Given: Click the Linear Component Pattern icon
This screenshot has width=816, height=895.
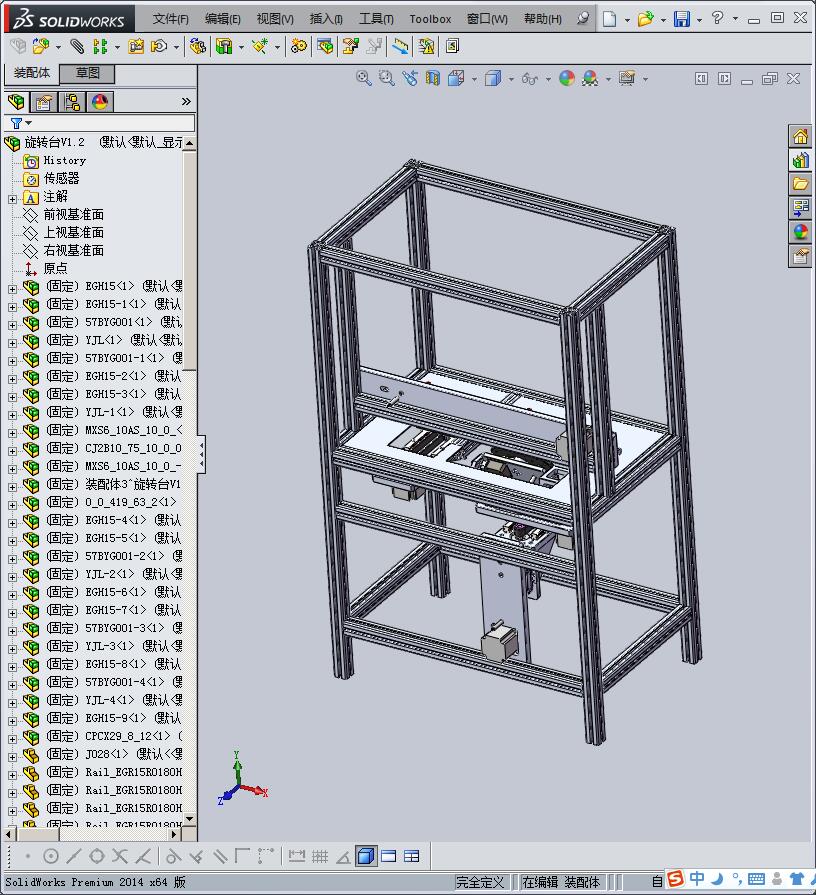Looking at the screenshot, I should (100, 46).
